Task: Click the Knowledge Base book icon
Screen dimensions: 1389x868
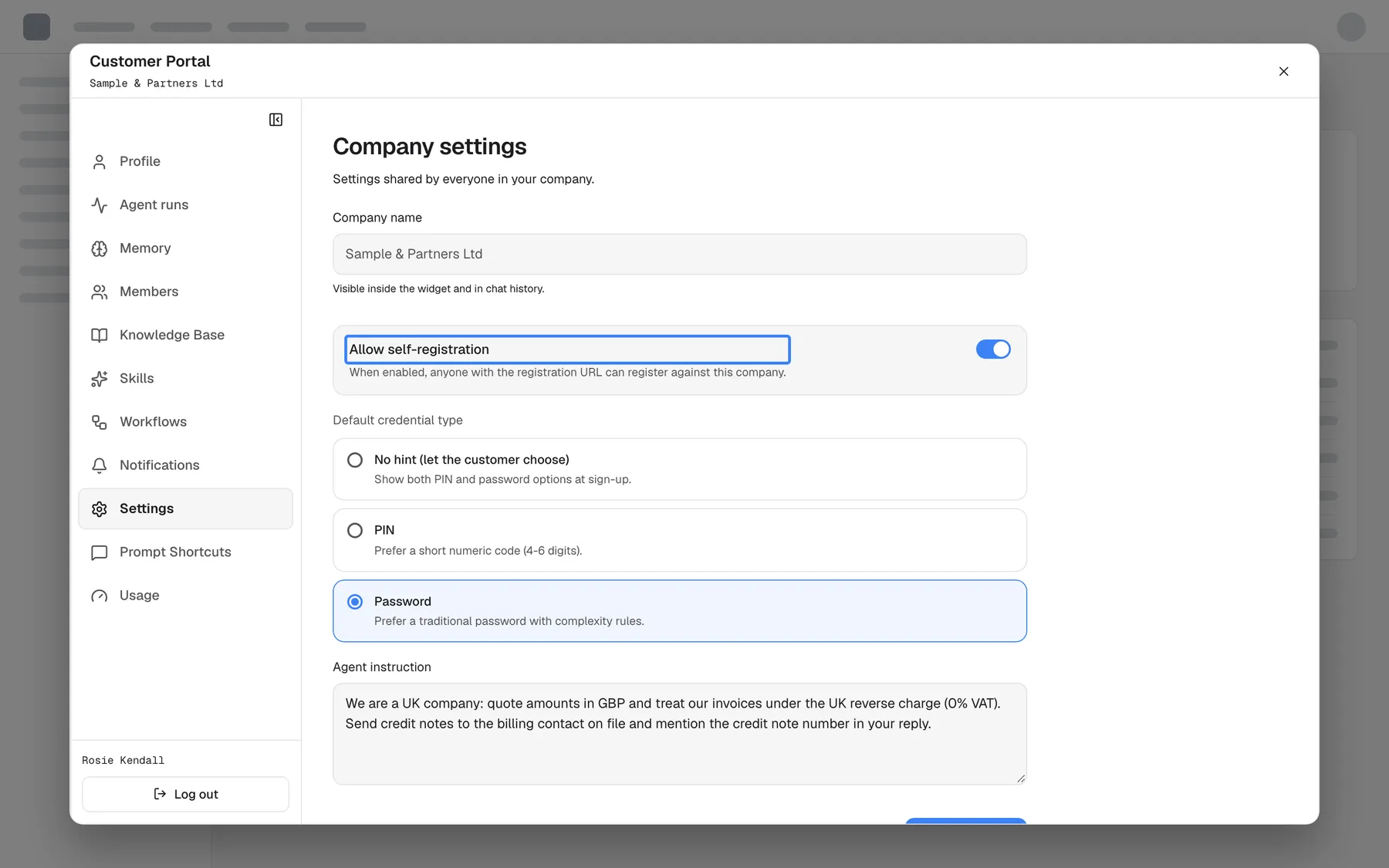Action: point(100,335)
